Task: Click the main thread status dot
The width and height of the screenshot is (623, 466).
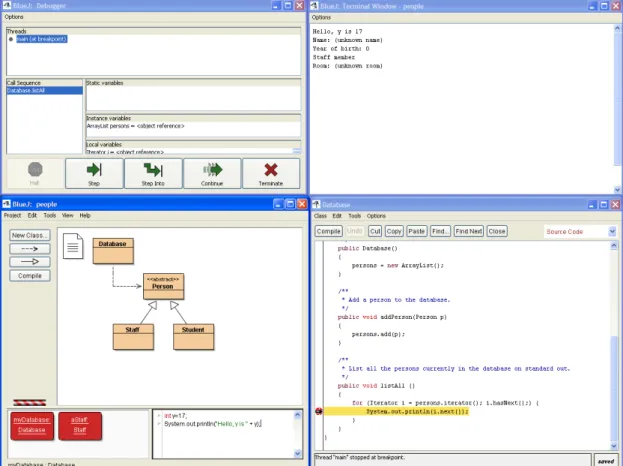Action: point(11,39)
